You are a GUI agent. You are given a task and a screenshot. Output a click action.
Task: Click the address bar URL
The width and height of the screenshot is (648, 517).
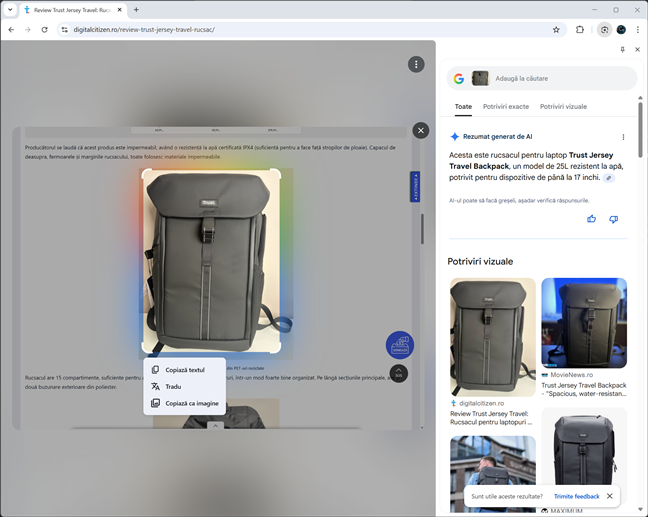pyautogui.click(x=144, y=30)
